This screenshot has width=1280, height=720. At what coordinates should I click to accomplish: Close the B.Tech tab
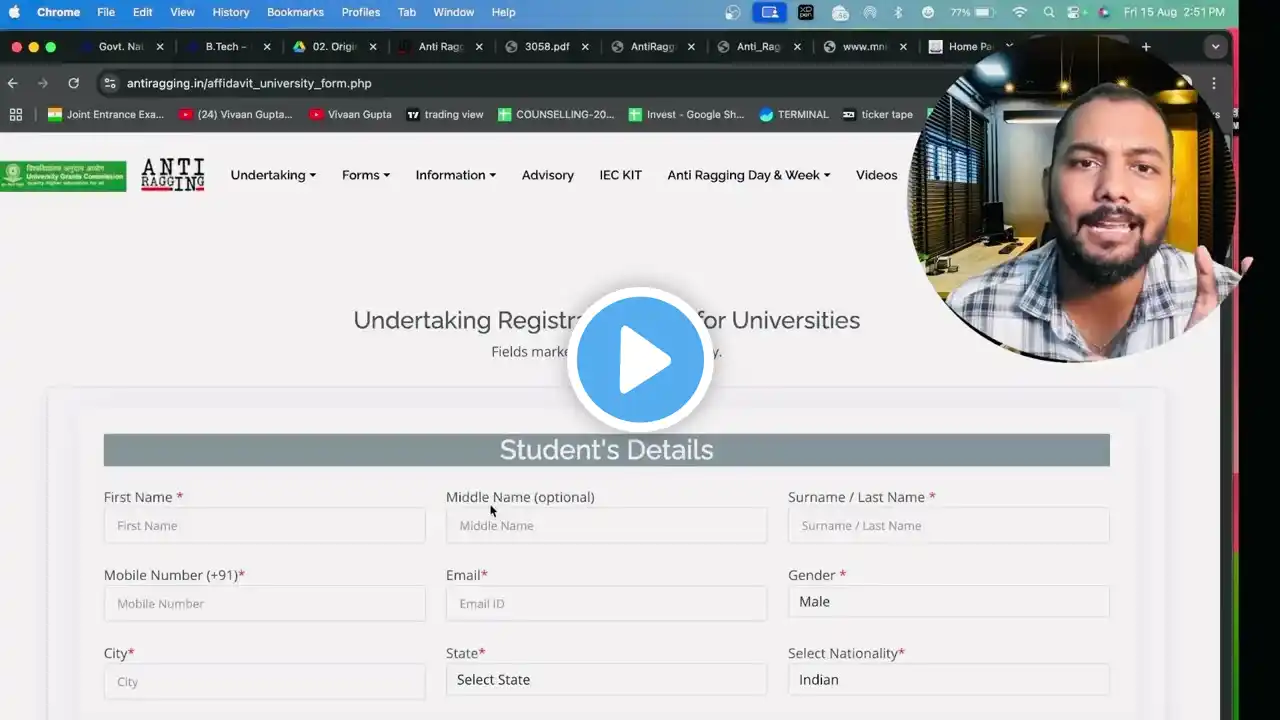pyautogui.click(x=267, y=46)
